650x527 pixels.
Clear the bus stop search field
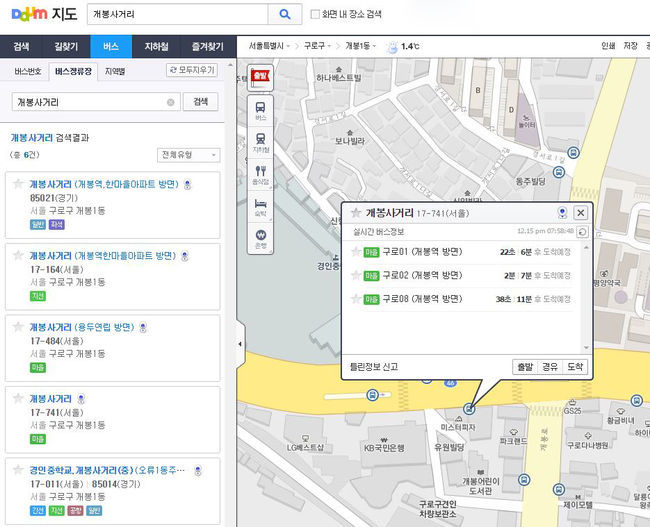[170, 102]
